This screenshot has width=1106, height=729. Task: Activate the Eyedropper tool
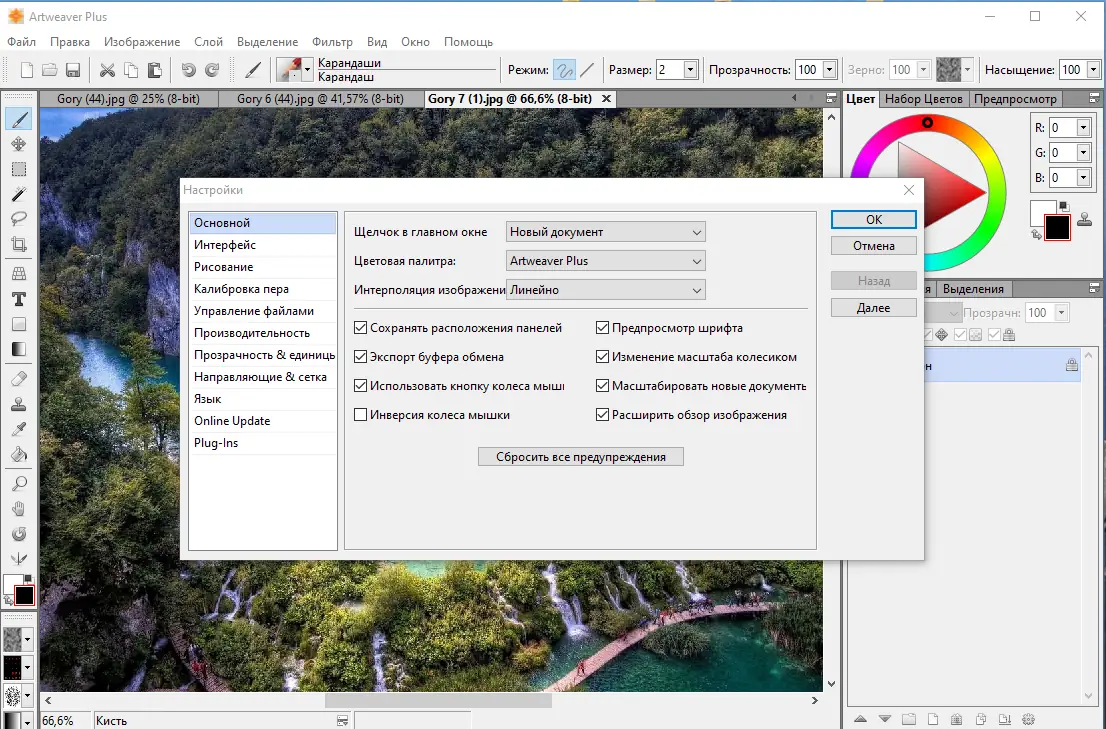coord(19,429)
